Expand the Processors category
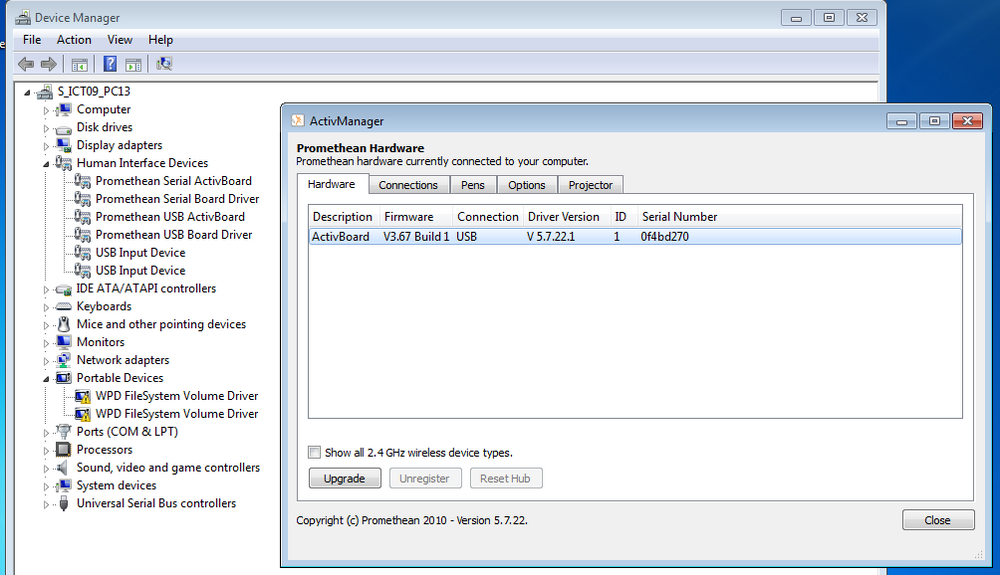The height and width of the screenshot is (575, 1000). 46,450
